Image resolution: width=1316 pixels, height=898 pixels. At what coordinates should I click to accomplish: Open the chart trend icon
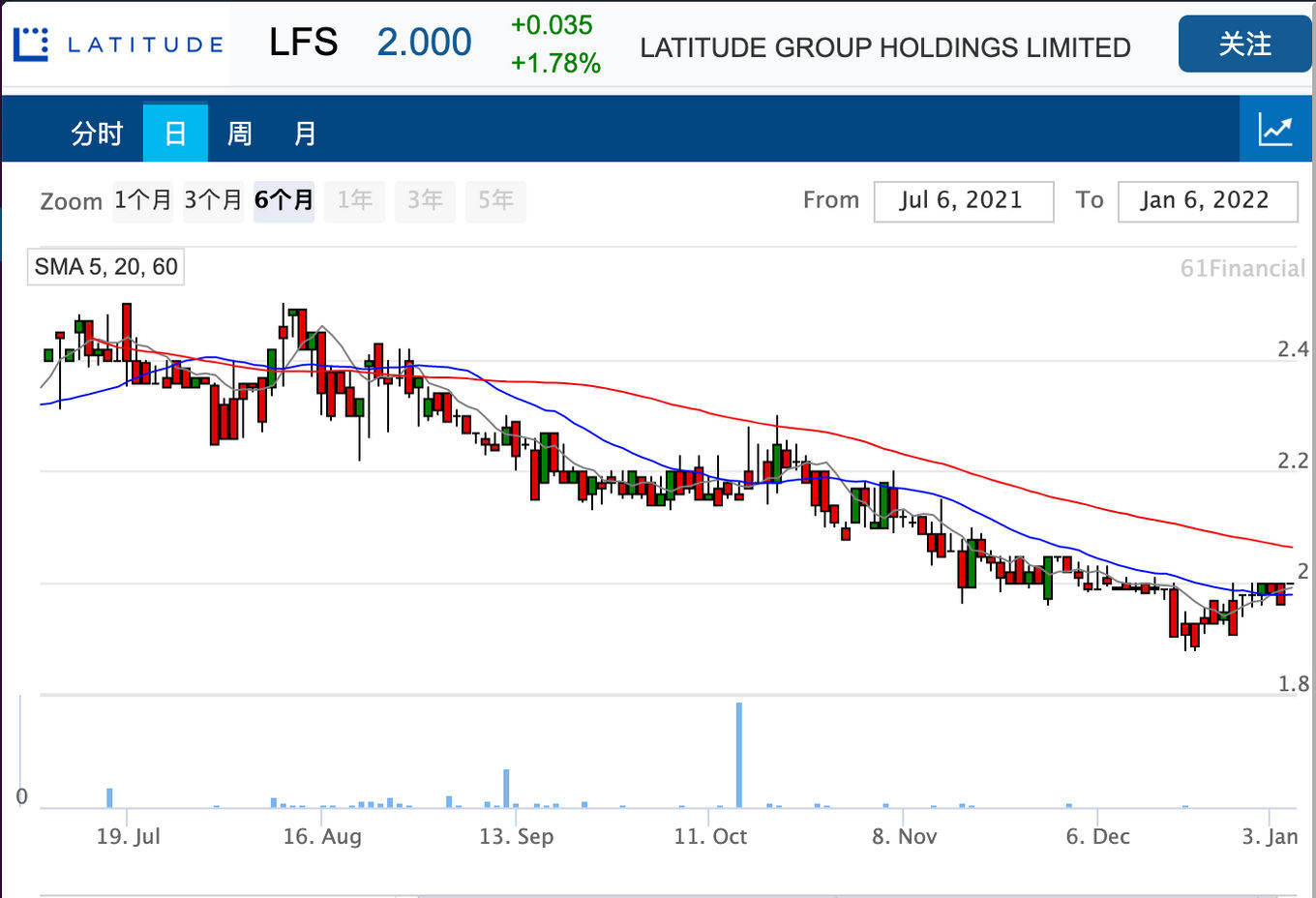click(1275, 130)
